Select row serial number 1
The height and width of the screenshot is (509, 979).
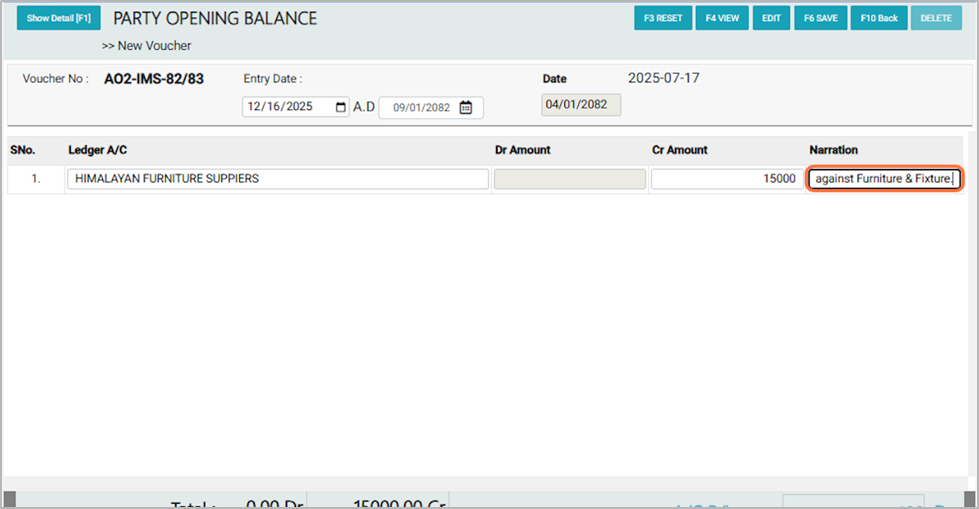36,180
